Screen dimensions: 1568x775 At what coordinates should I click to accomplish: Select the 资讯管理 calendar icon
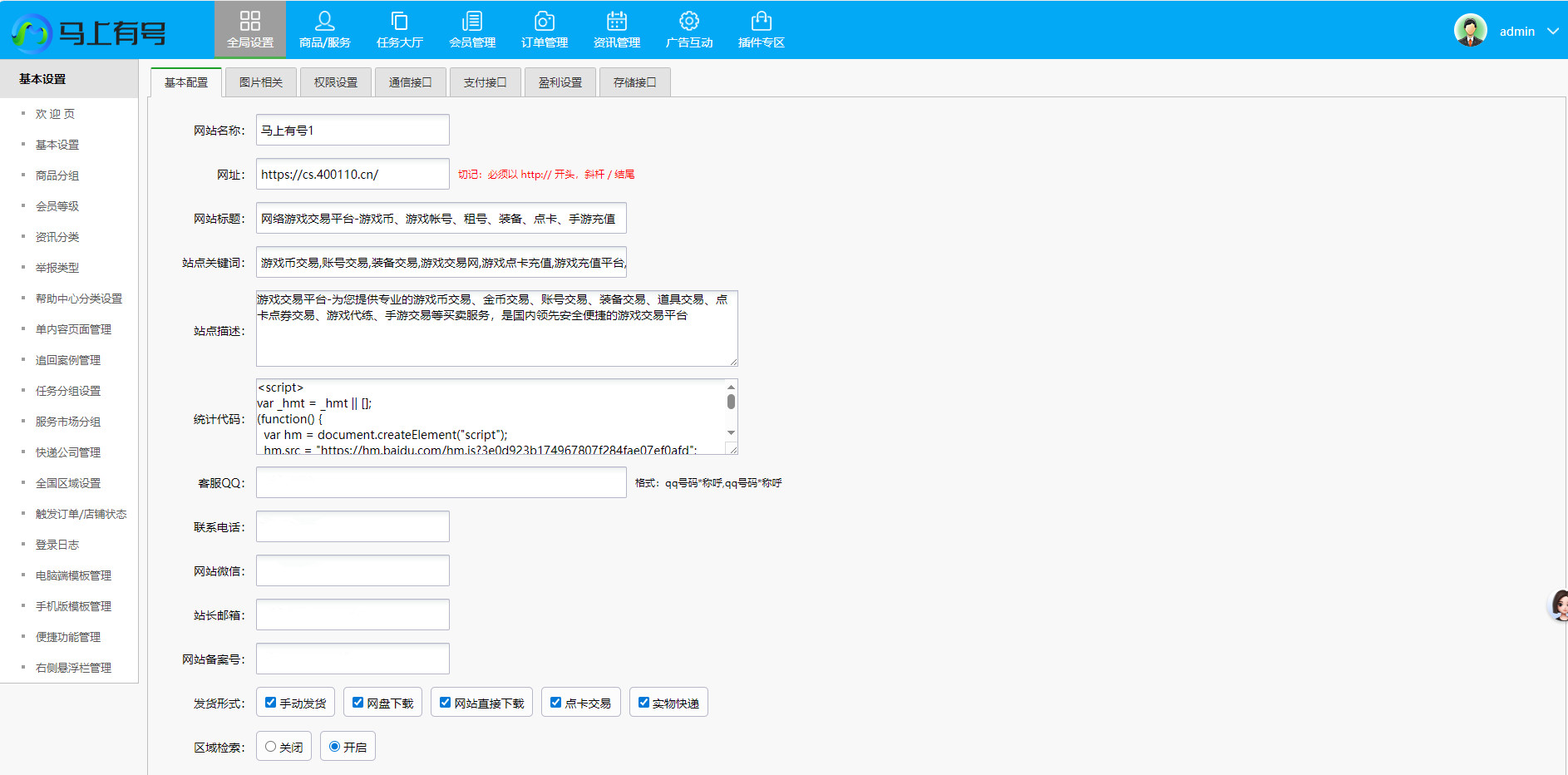point(617,21)
